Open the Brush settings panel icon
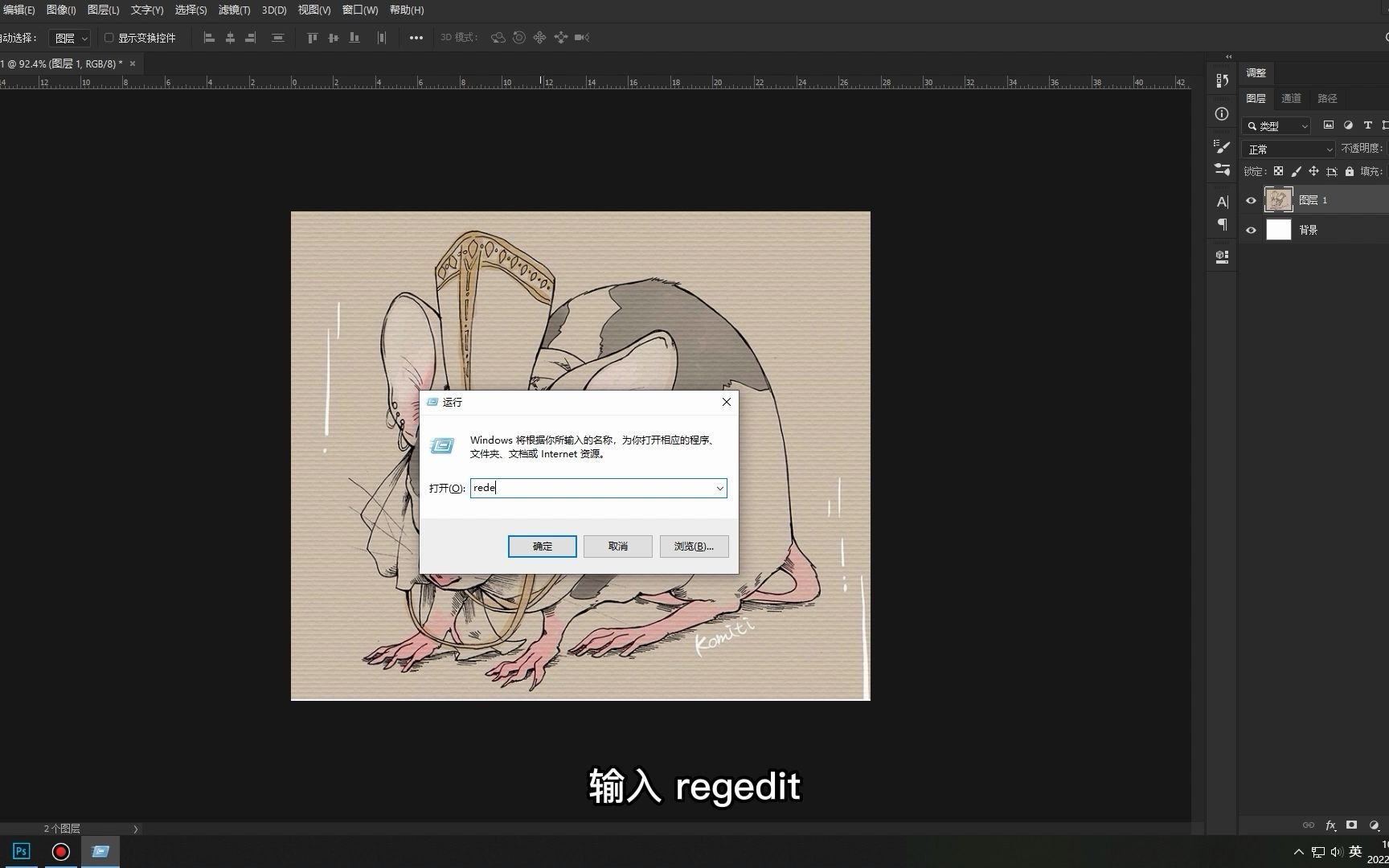This screenshot has width=1389, height=868. pyautogui.click(x=1222, y=170)
